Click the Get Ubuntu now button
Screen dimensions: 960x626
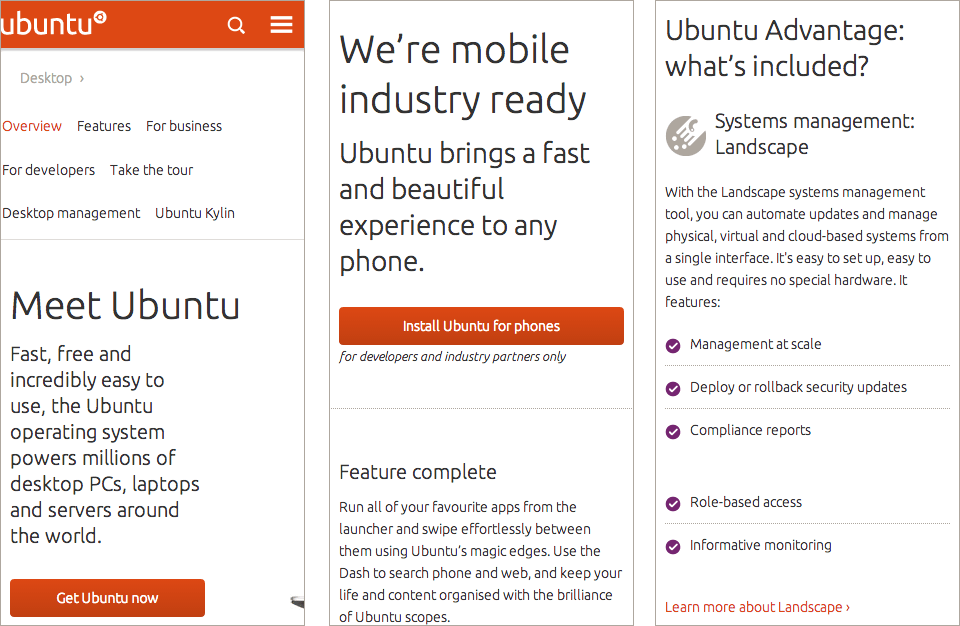[x=107, y=598]
